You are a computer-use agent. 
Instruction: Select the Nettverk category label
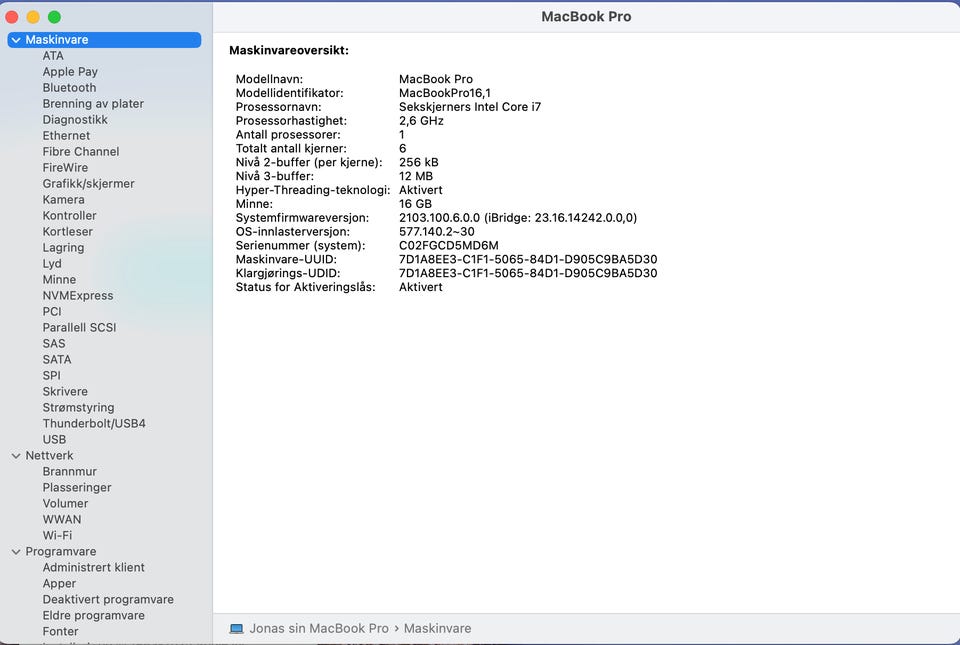coord(49,455)
